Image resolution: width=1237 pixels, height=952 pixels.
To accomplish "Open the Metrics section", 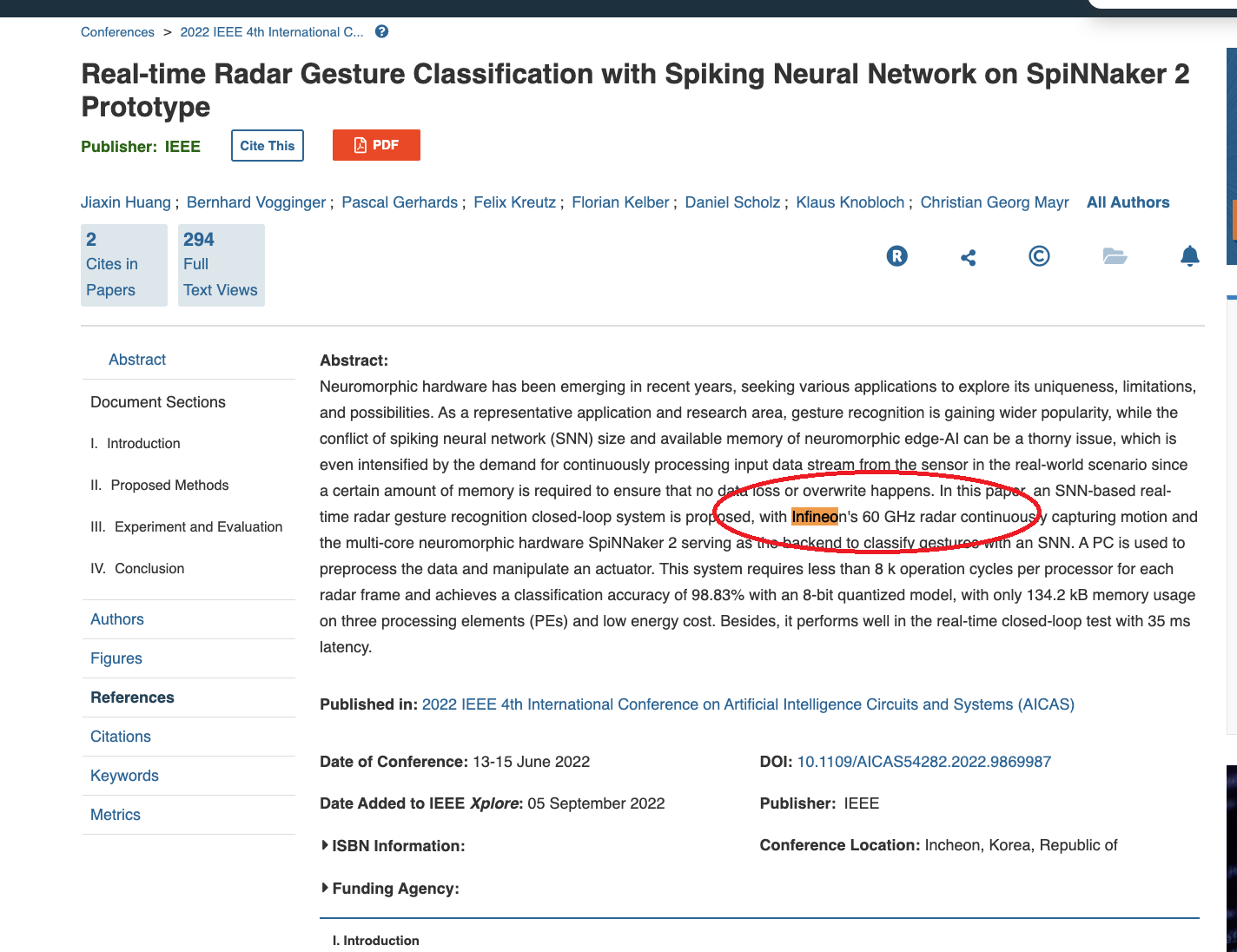I will (116, 815).
